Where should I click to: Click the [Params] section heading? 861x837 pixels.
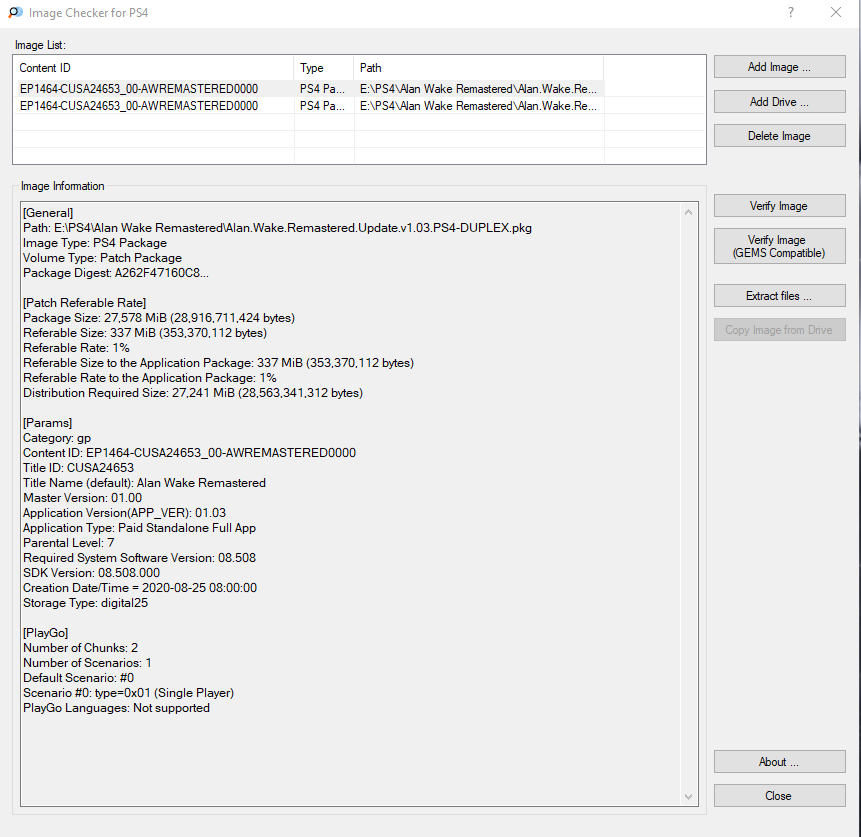[x=48, y=423]
